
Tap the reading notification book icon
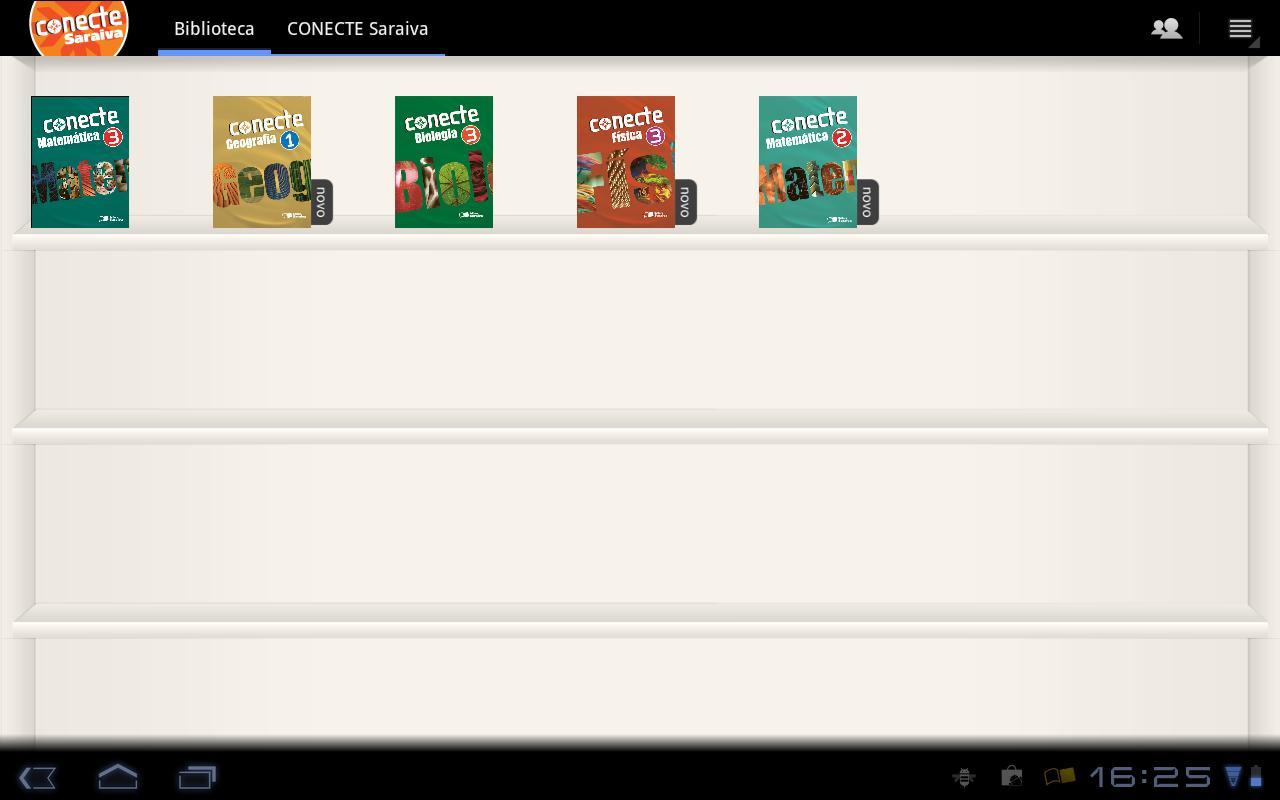1061,776
